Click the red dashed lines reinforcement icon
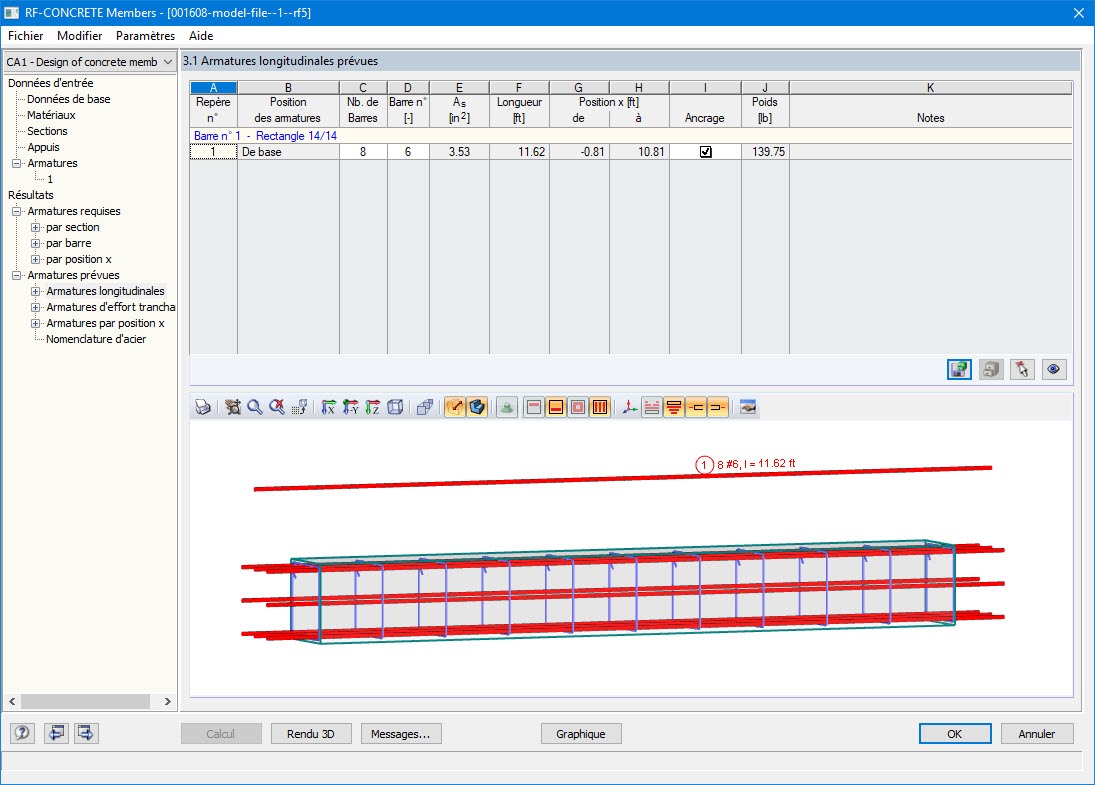Image resolution: width=1095 pixels, height=785 pixels. pyautogui.click(x=652, y=407)
